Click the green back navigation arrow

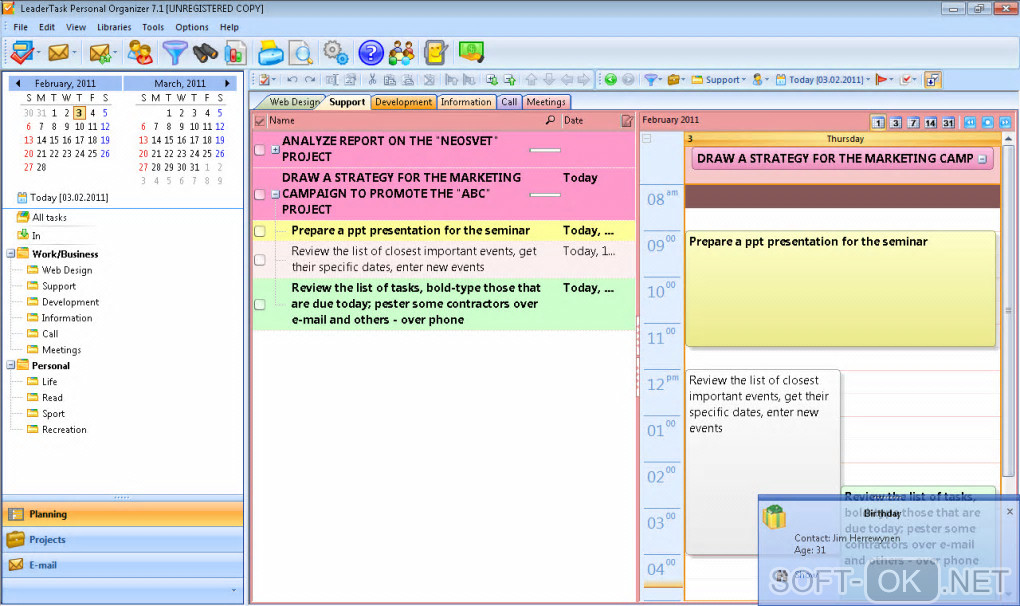pos(610,79)
